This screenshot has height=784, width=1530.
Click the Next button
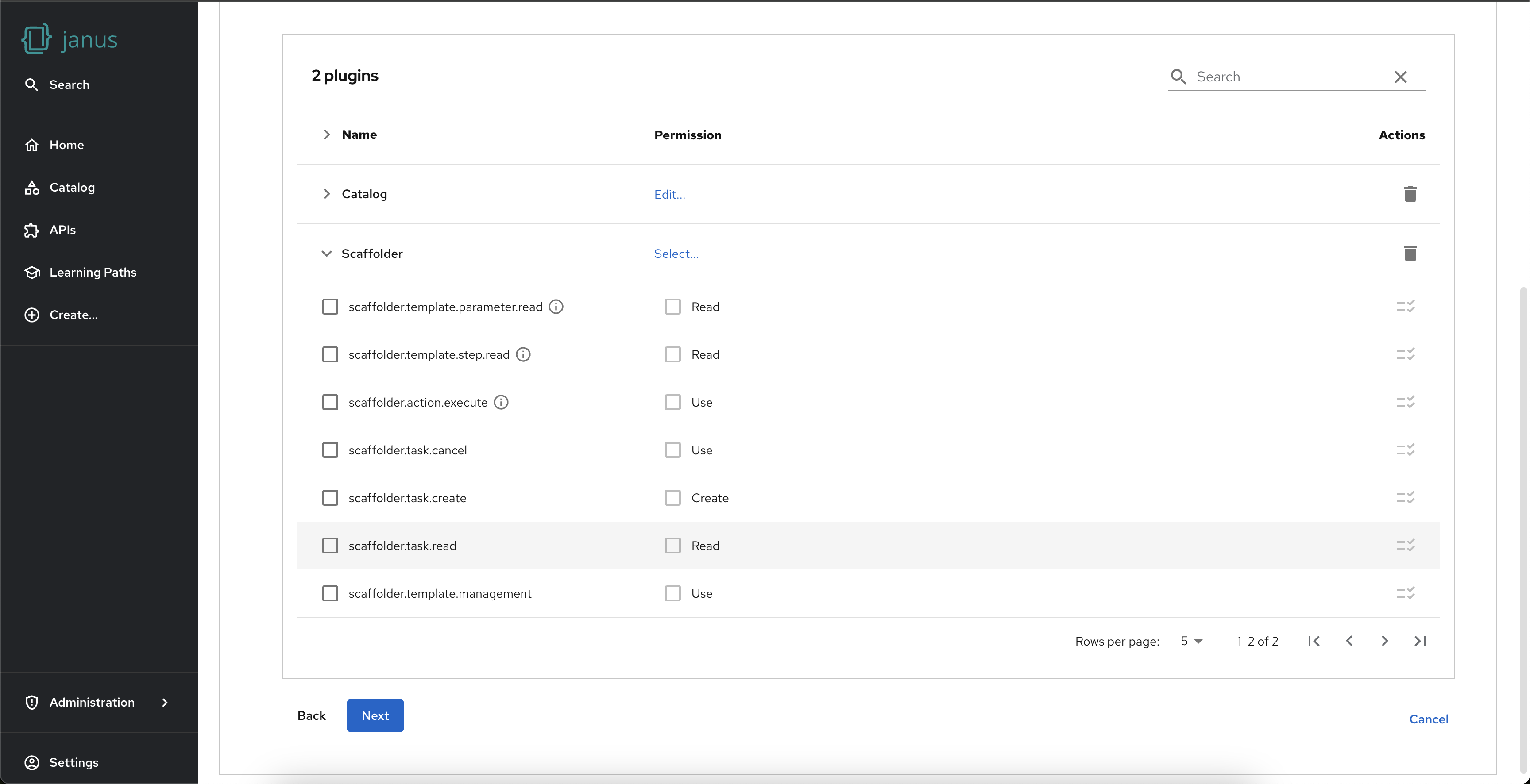(x=375, y=716)
